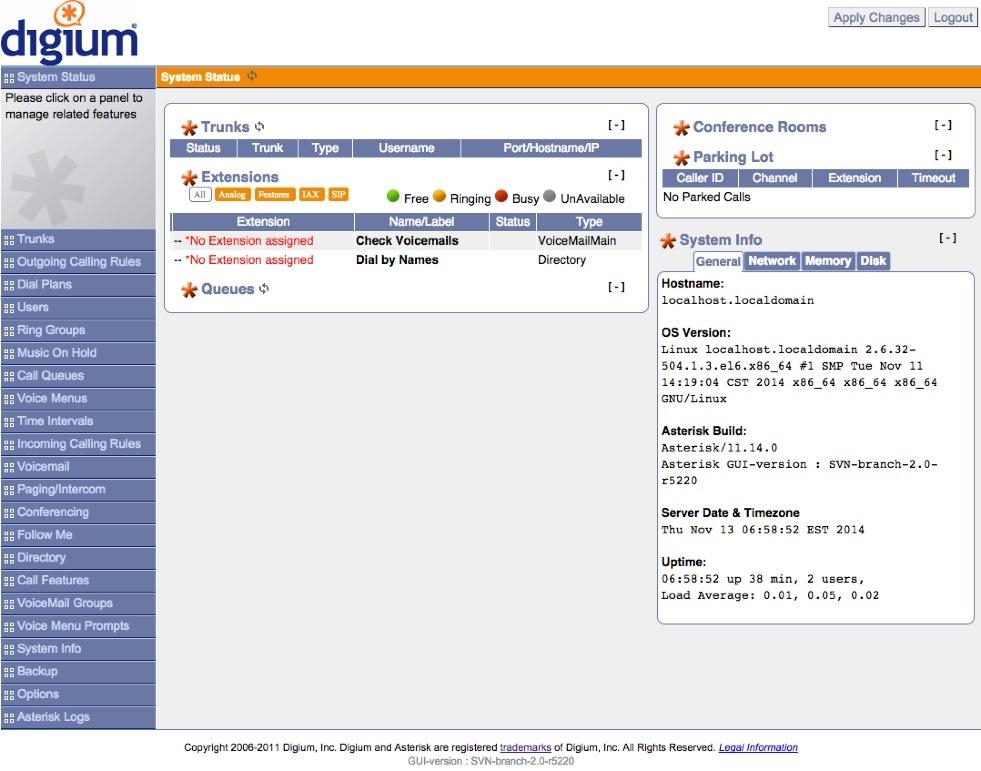This screenshot has height=771, width=981.
Task: Collapse the Conference Rooms panel
Action: coord(943,125)
